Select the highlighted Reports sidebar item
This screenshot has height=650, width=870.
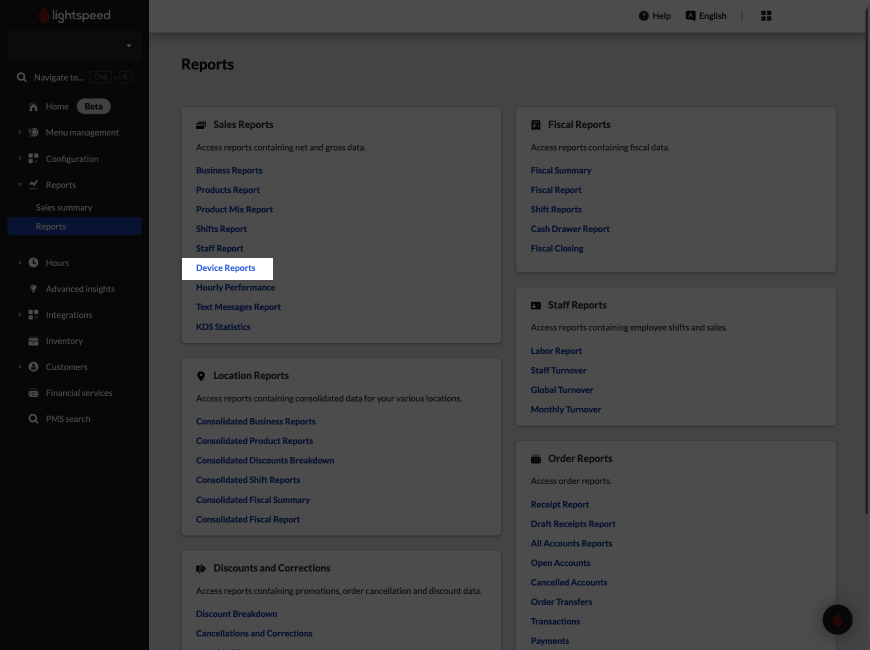click(x=74, y=226)
